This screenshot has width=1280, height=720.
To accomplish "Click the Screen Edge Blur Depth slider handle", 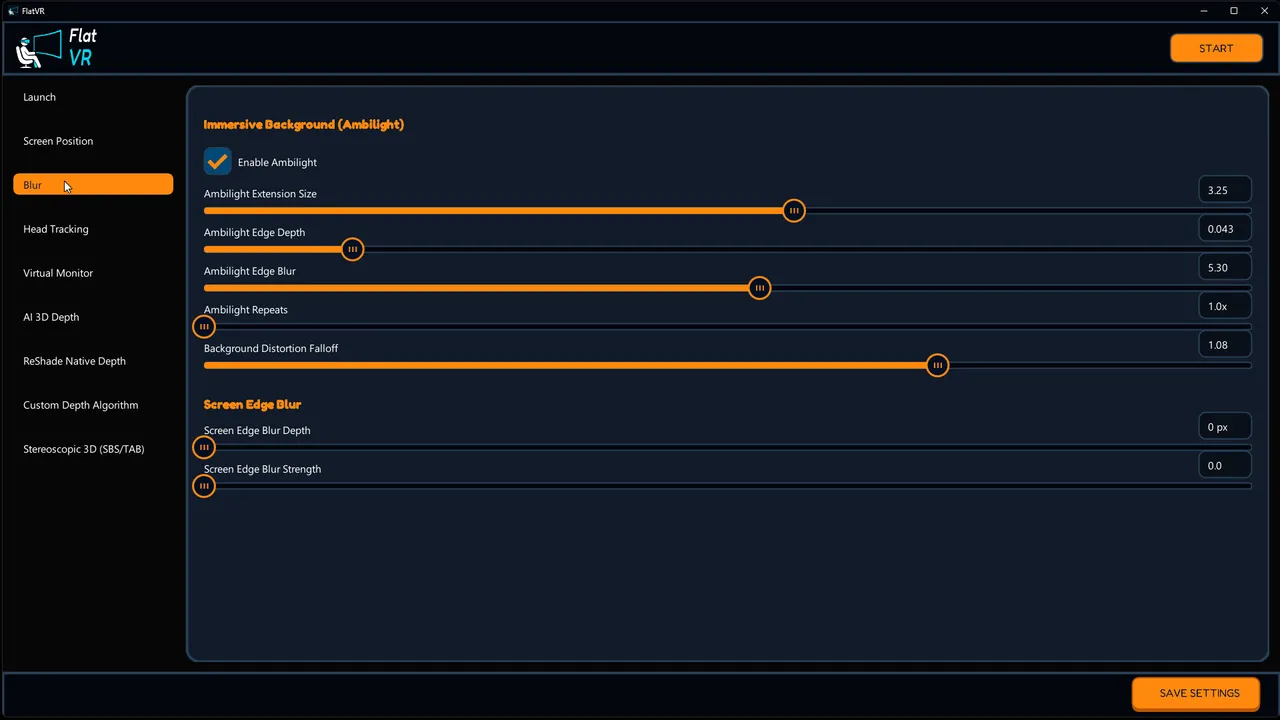I will pos(204,448).
